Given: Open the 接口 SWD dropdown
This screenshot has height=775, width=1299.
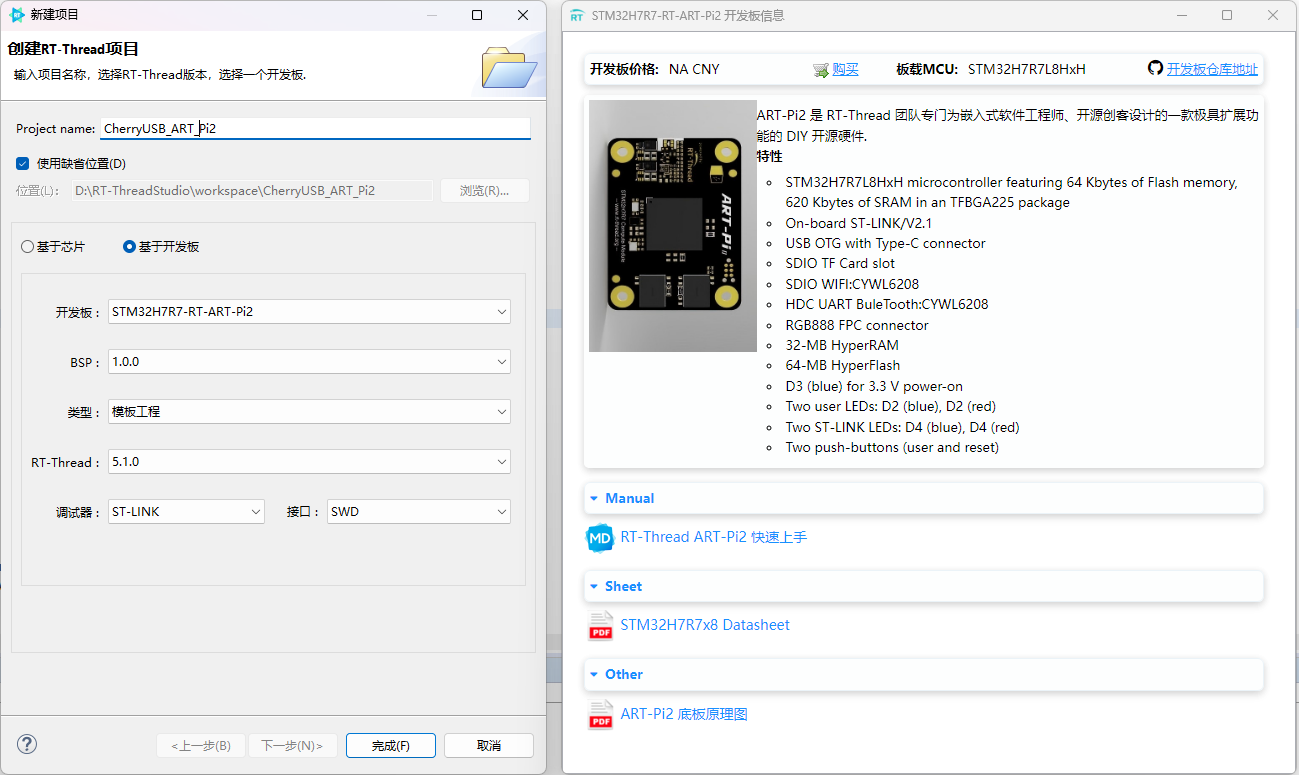Looking at the screenshot, I should pos(419,512).
